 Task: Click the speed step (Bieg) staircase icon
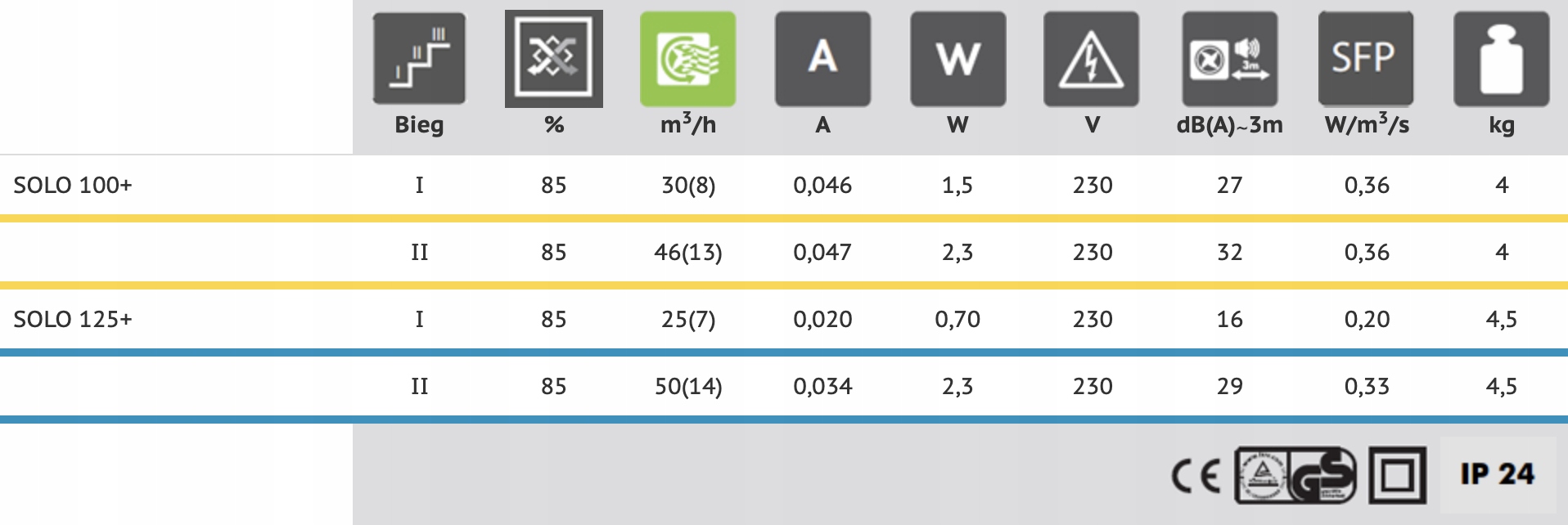419,59
